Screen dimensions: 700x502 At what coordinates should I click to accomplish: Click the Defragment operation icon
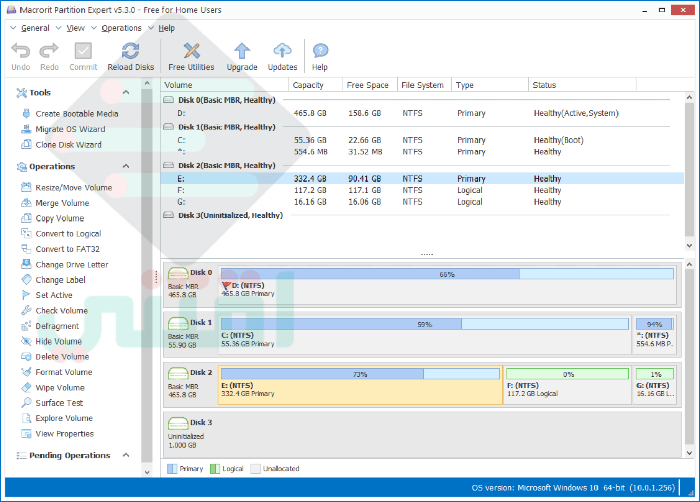26,326
